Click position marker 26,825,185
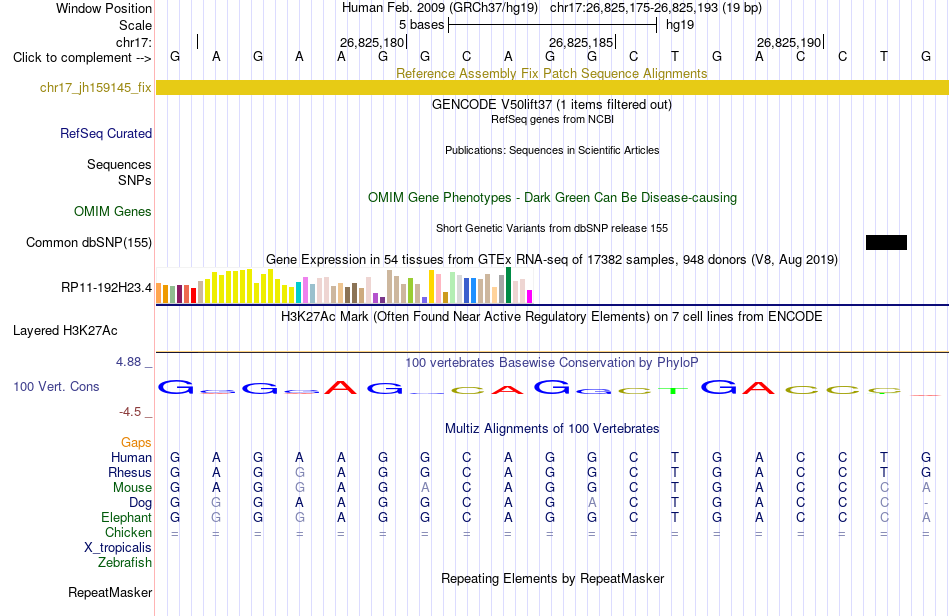950x616 pixels. click(580, 42)
